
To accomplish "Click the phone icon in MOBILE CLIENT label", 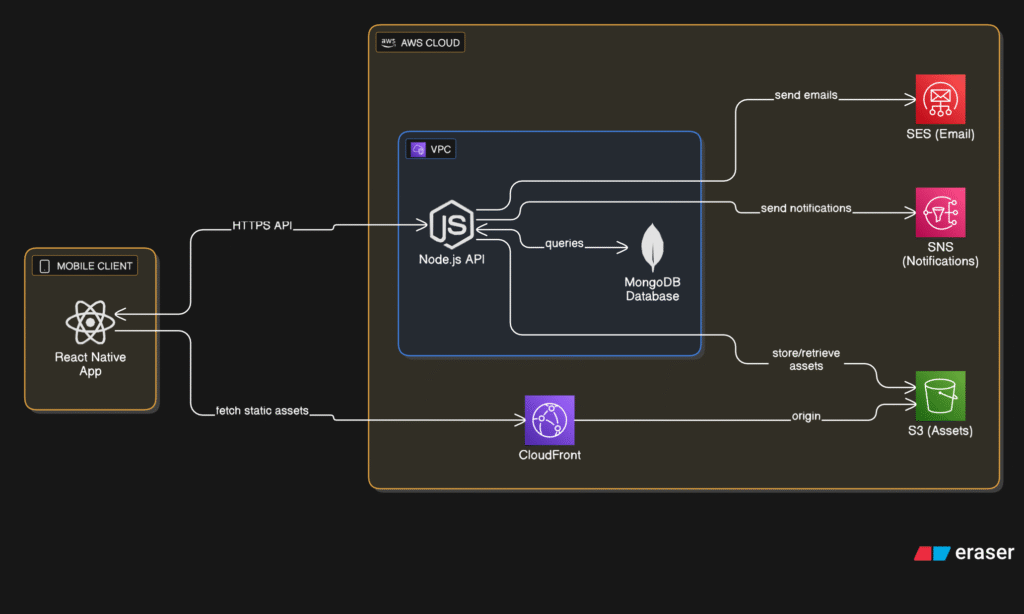I will coord(44,266).
